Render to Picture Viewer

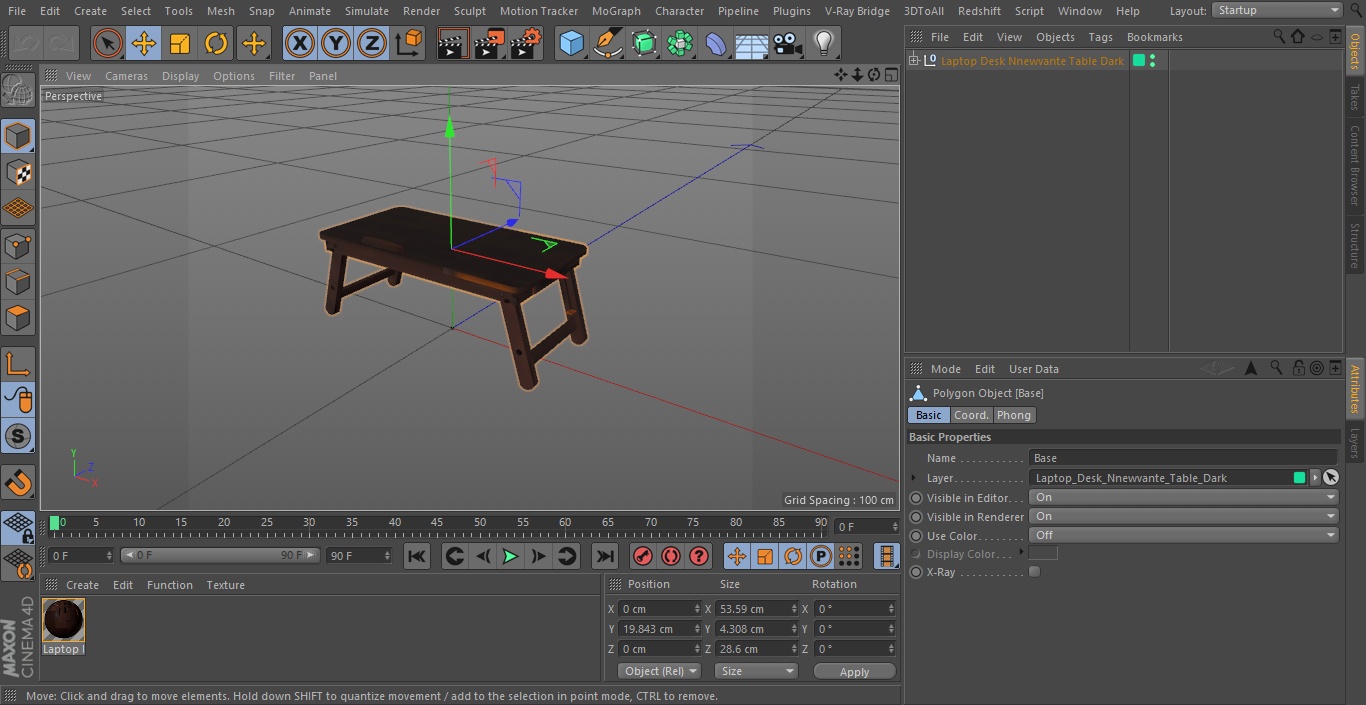pyautogui.click(x=490, y=43)
